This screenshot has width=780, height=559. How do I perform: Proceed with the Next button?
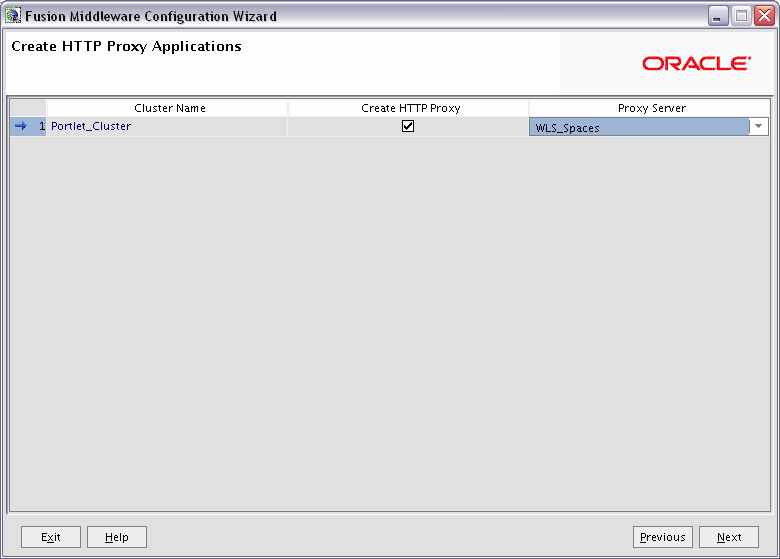click(729, 537)
